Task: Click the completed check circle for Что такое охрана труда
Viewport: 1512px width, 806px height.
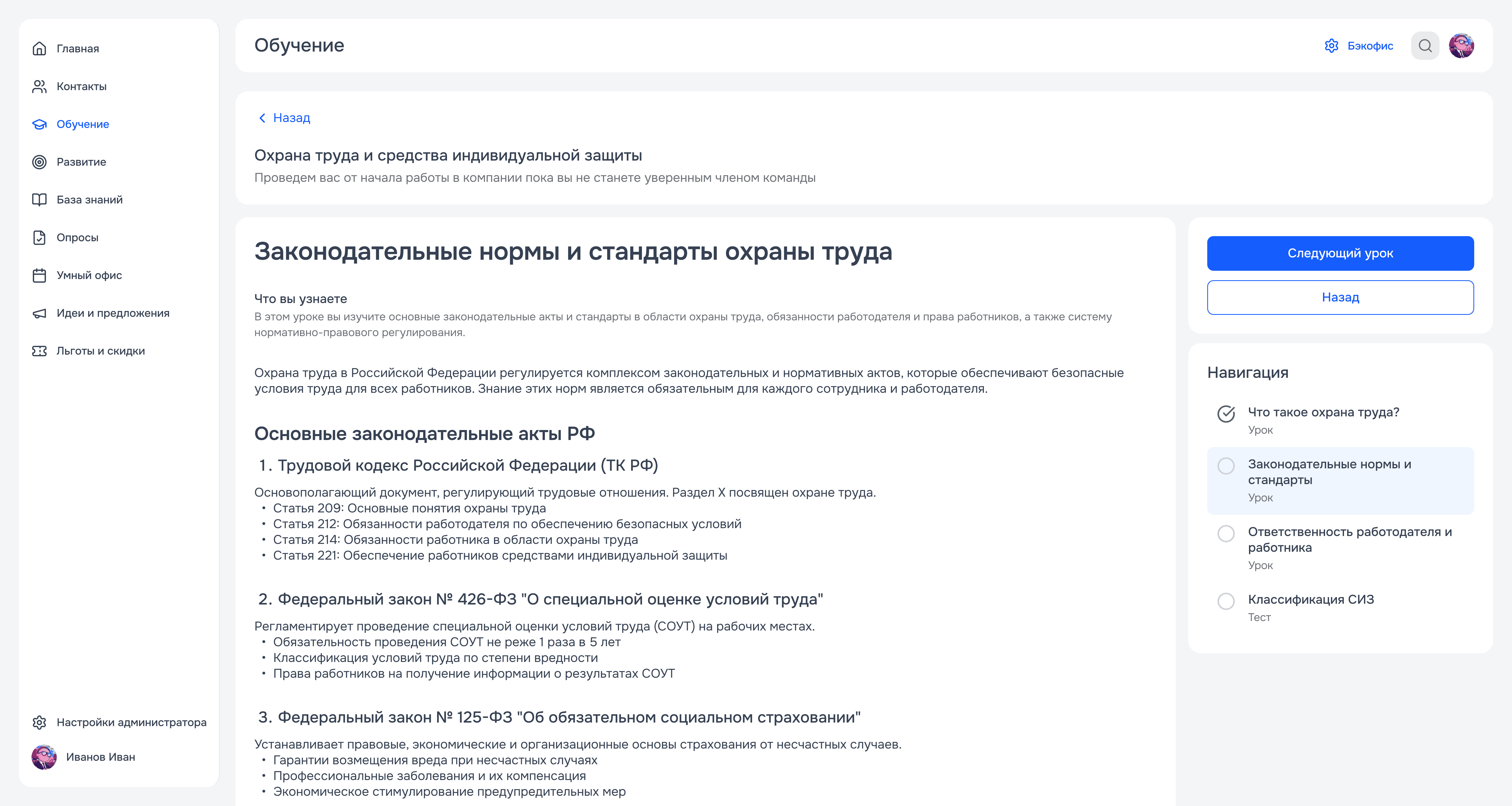Action: [x=1226, y=413]
